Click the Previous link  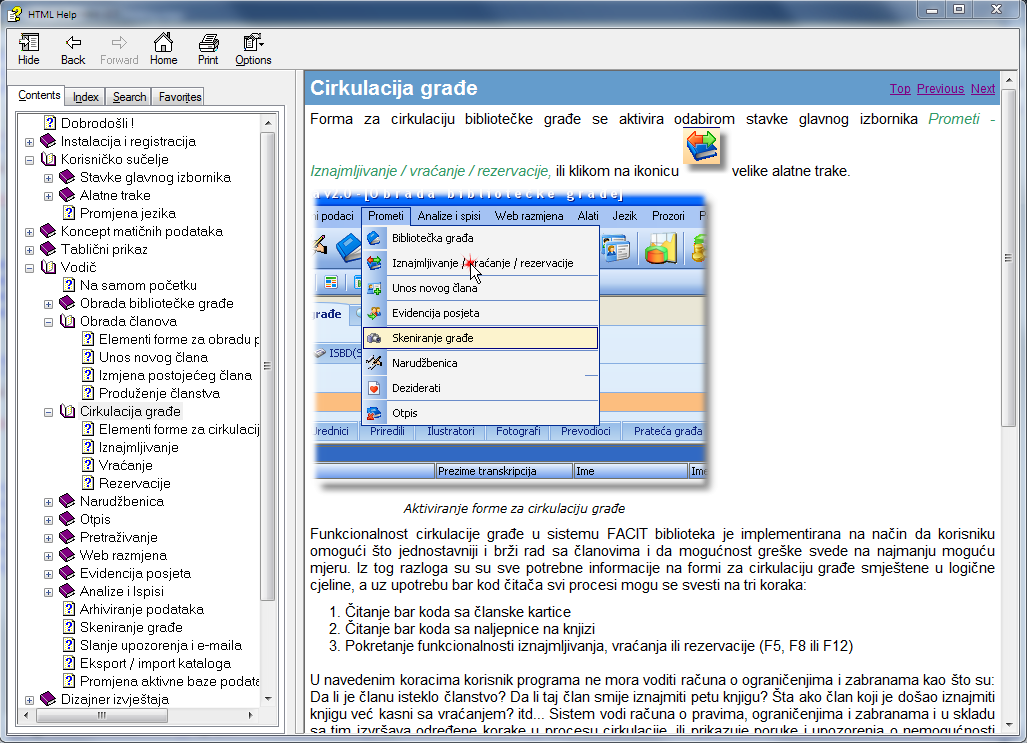pyautogui.click(x=940, y=89)
